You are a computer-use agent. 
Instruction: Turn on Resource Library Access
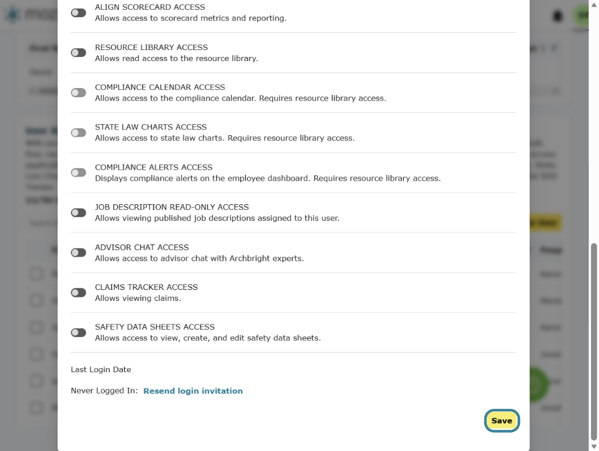(x=78, y=53)
